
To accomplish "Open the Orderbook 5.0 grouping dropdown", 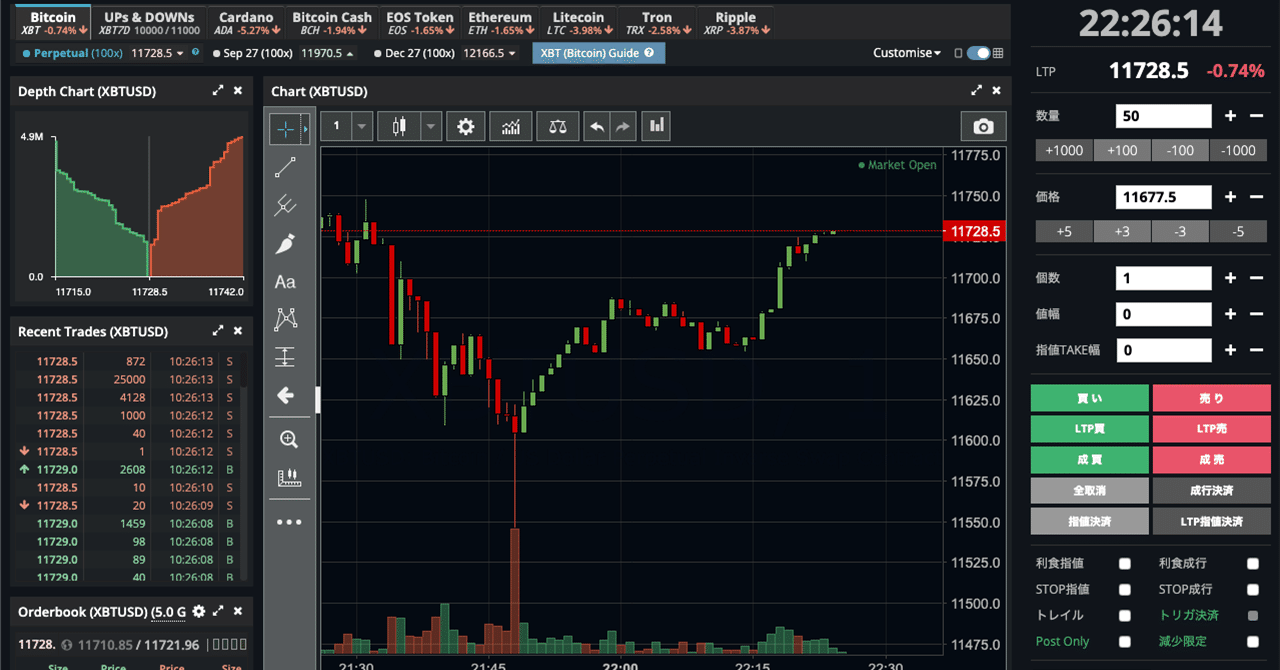I will tap(169, 611).
